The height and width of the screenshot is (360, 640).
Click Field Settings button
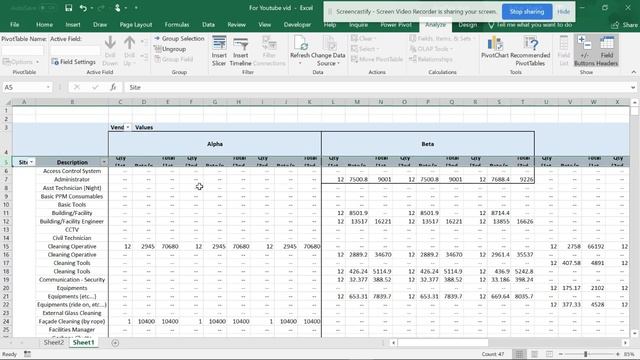click(73, 62)
